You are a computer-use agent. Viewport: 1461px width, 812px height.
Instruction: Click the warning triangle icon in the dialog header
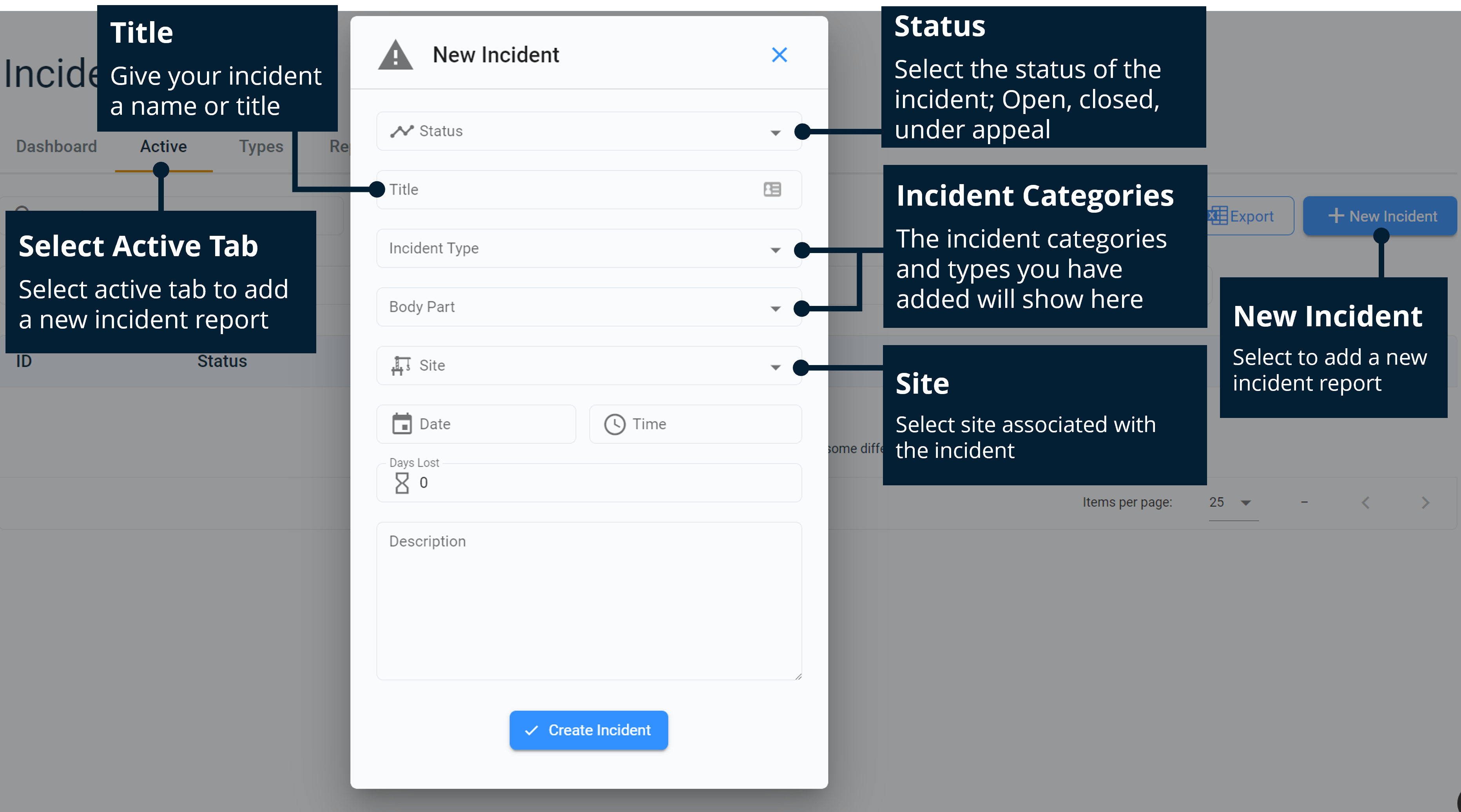coord(395,54)
